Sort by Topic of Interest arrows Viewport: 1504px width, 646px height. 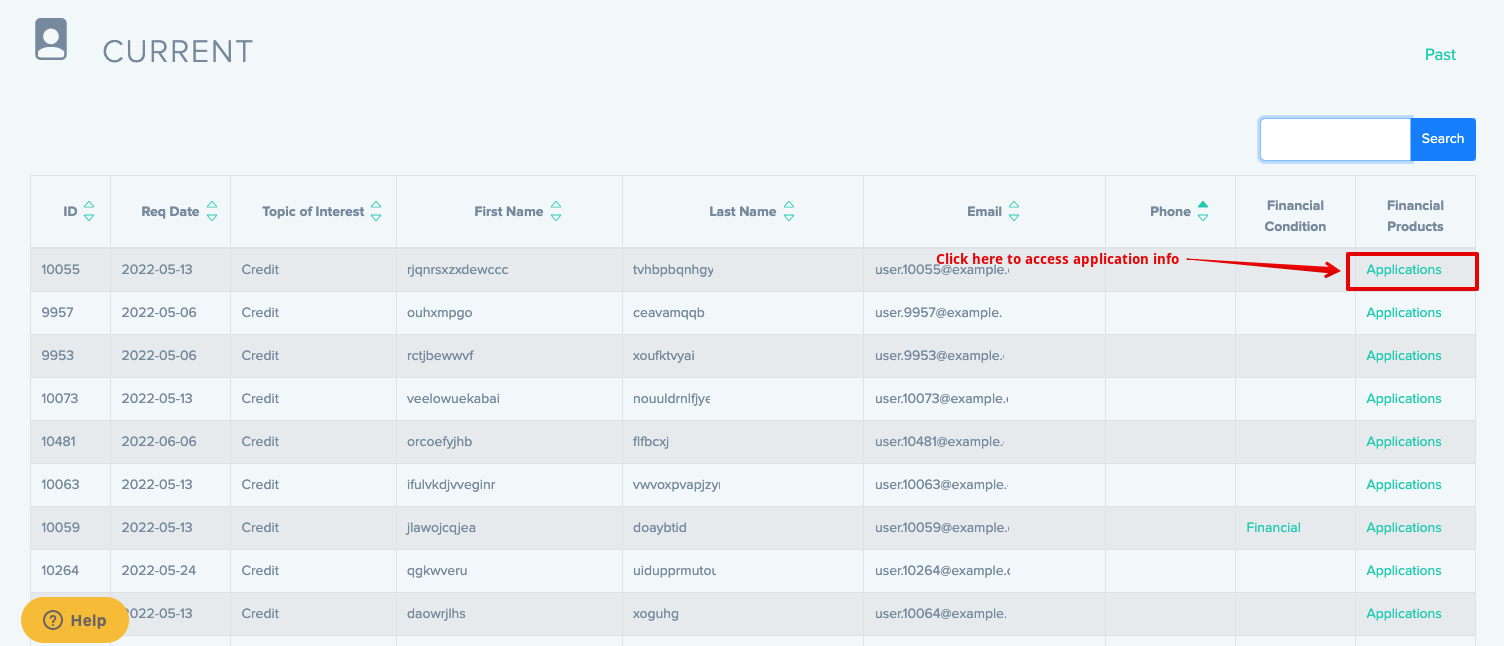pos(376,211)
